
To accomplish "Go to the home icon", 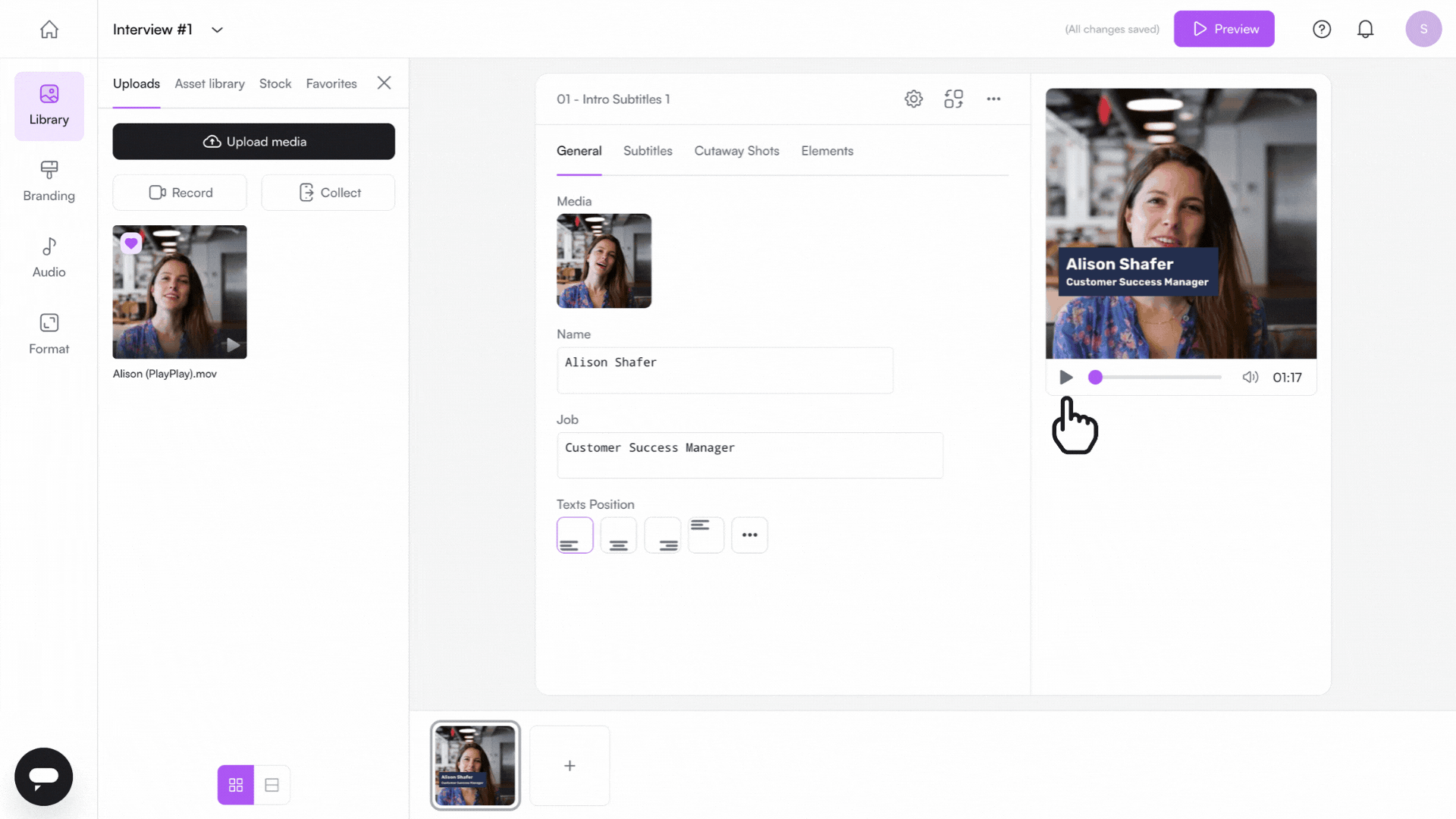I will coord(49,29).
